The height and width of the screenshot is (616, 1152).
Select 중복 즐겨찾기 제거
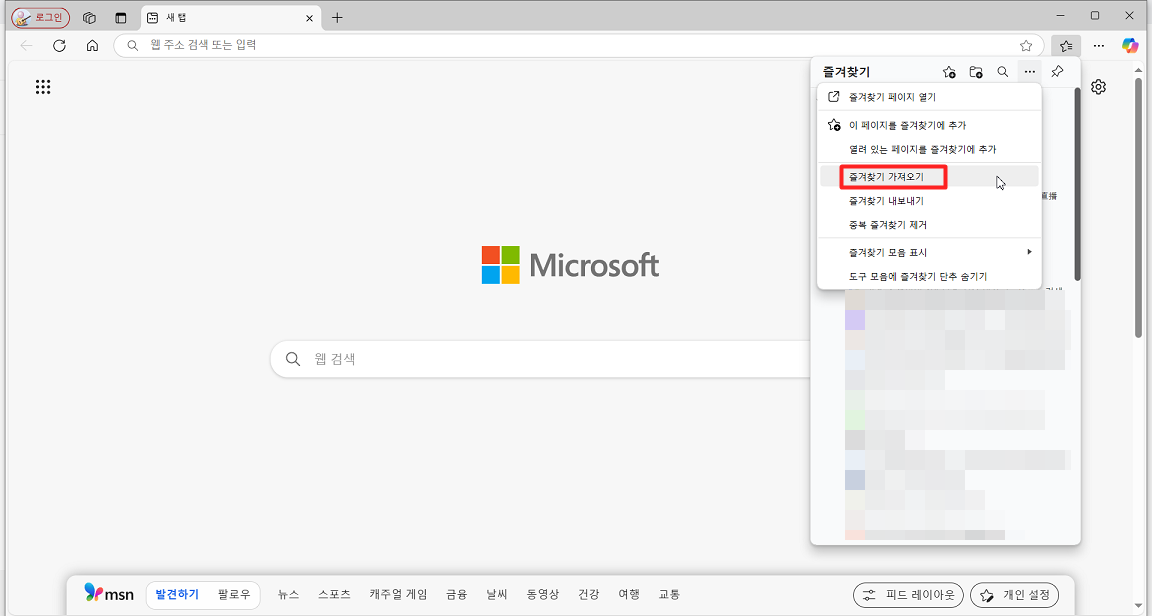[929, 225]
